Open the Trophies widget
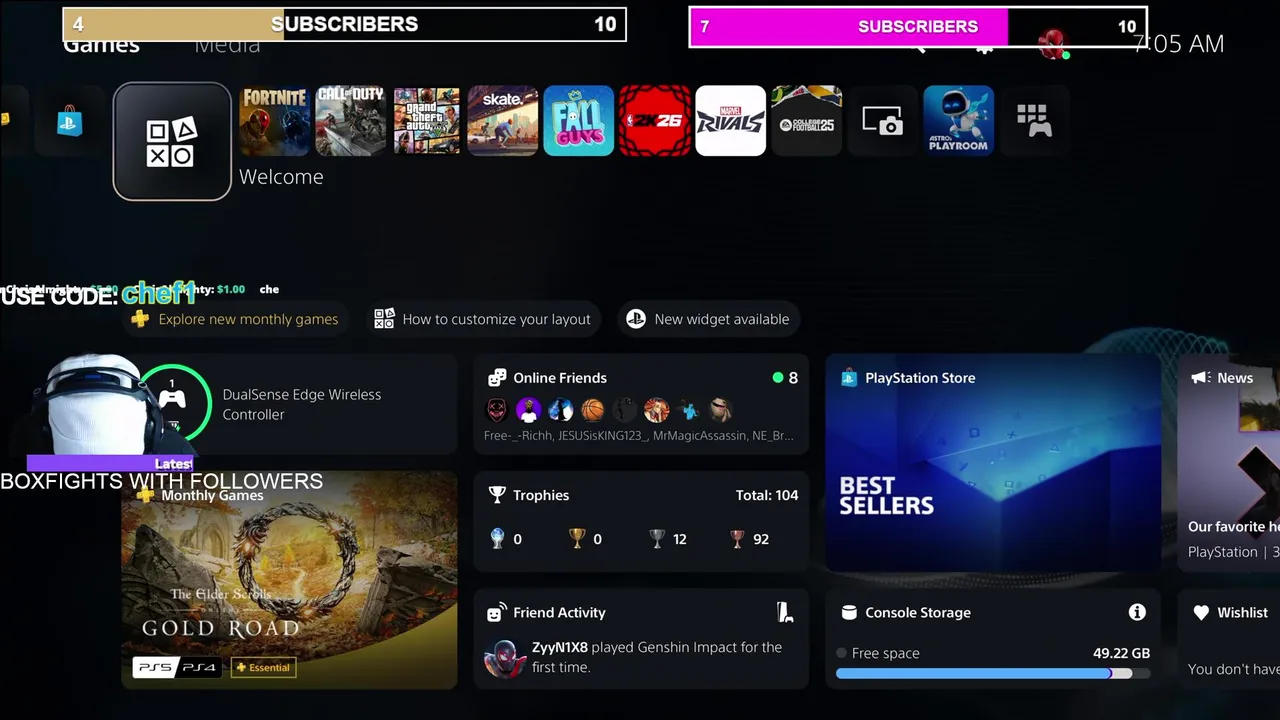 tap(641, 521)
